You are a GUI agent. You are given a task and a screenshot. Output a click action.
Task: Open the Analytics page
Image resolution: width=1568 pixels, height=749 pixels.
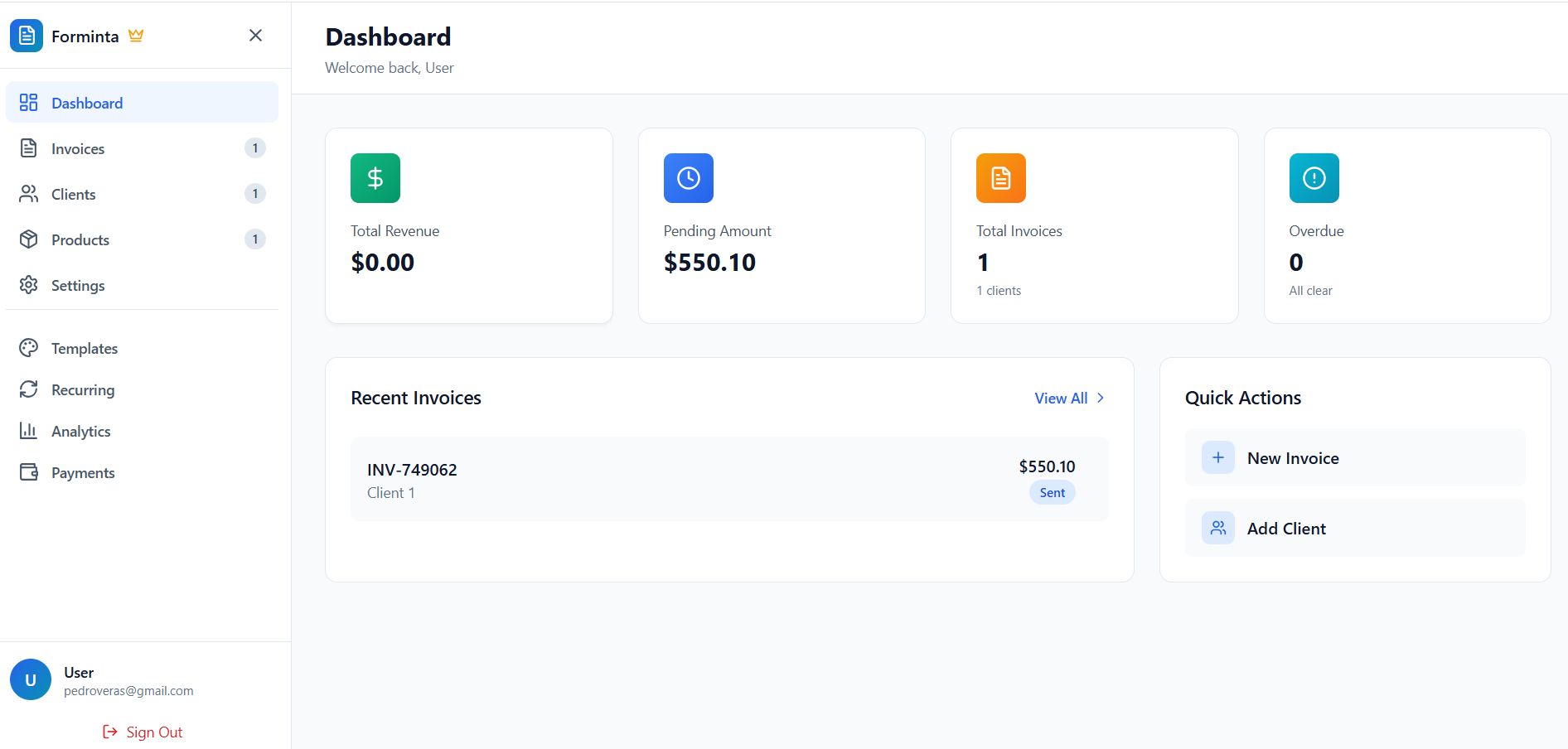(142, 431)
